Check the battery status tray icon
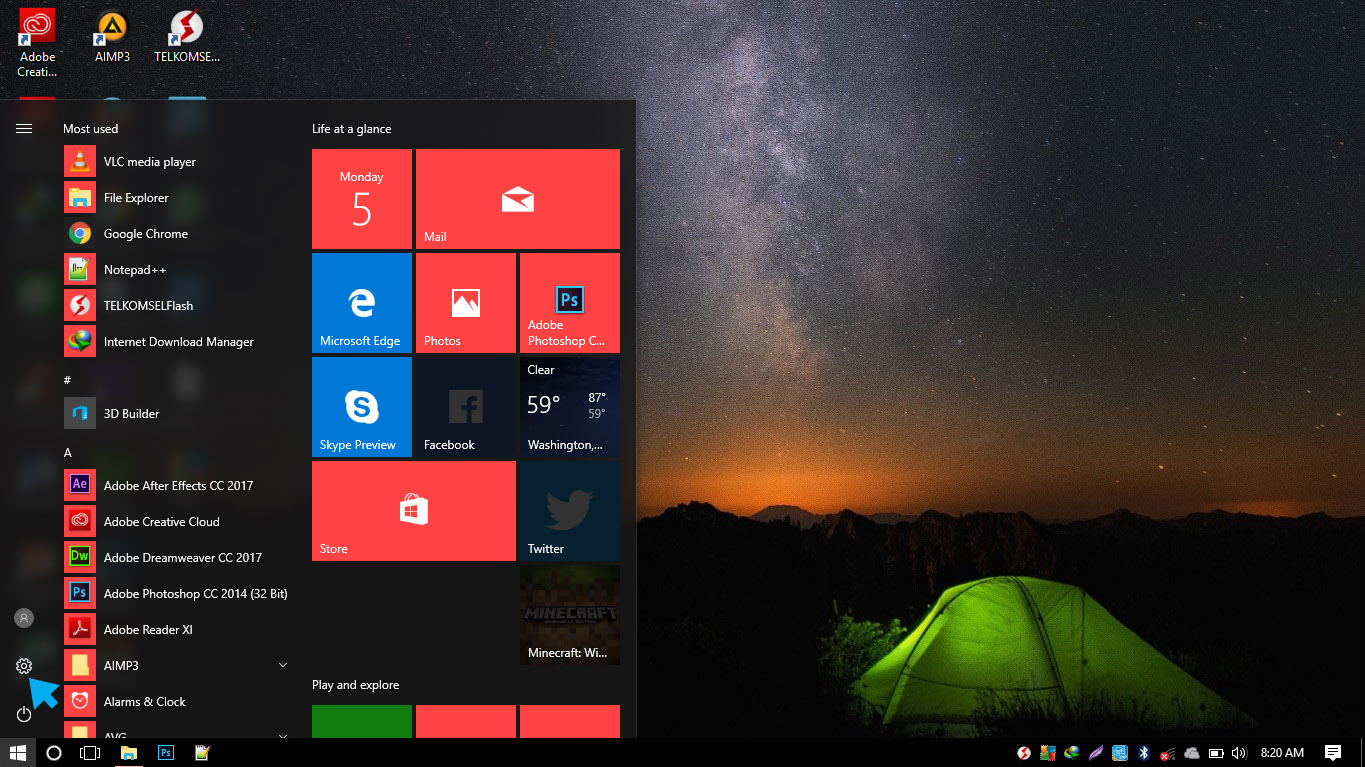Image resolution: width=1365 pixels, height=767 pixels. point(1216,753)
